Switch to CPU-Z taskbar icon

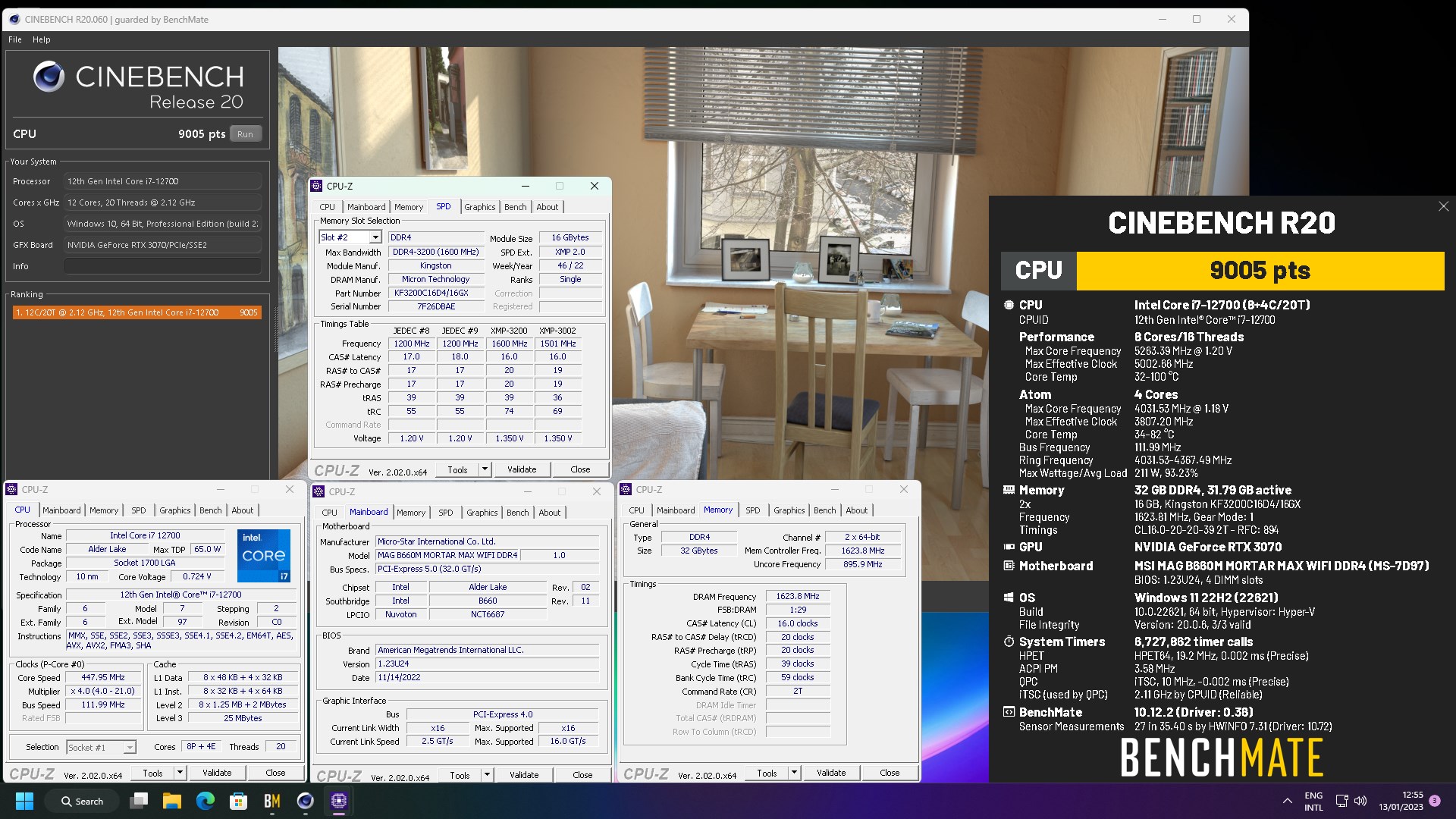tap(339, 801)
